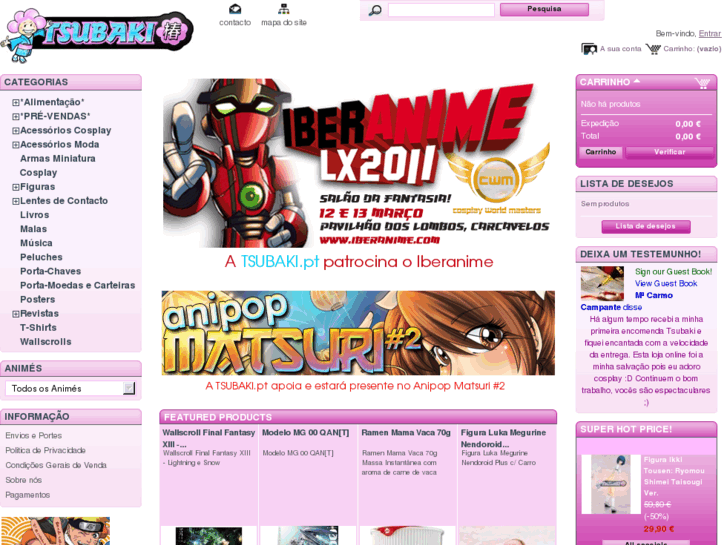Open the A sua conta link
727x545 pixels.
620,49
